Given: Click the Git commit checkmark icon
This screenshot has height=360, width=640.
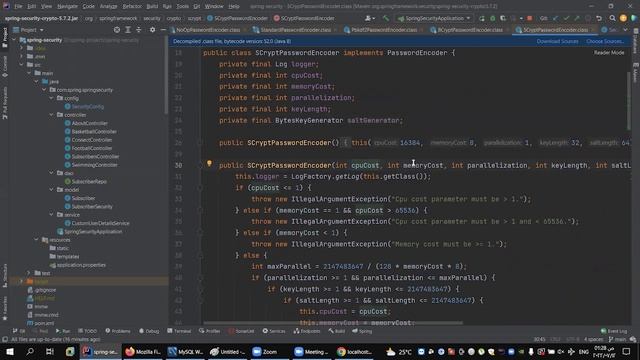Looking at the screenshot, I should [x=566, y=18].
